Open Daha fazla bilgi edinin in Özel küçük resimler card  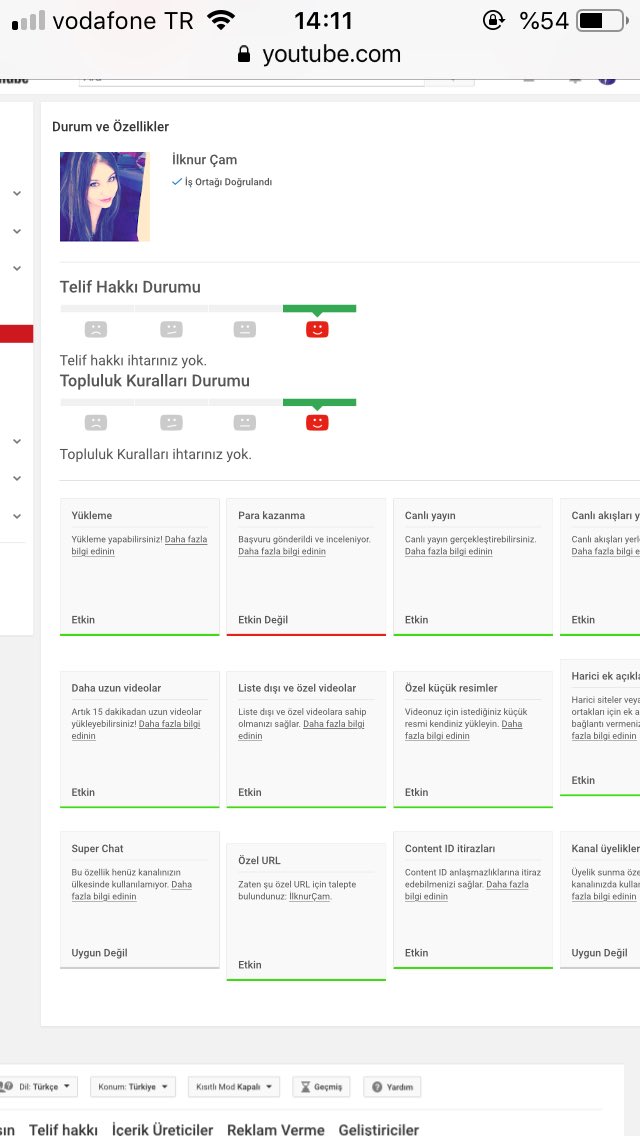click(x=463, y=730)
